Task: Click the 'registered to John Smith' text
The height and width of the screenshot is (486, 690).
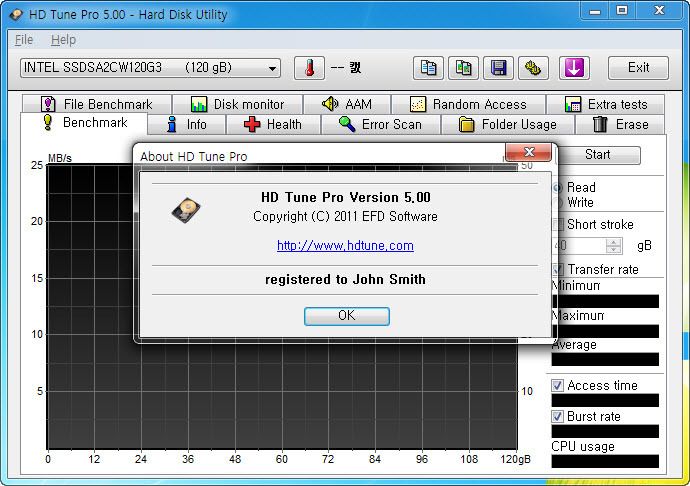Action: [345, 280]
